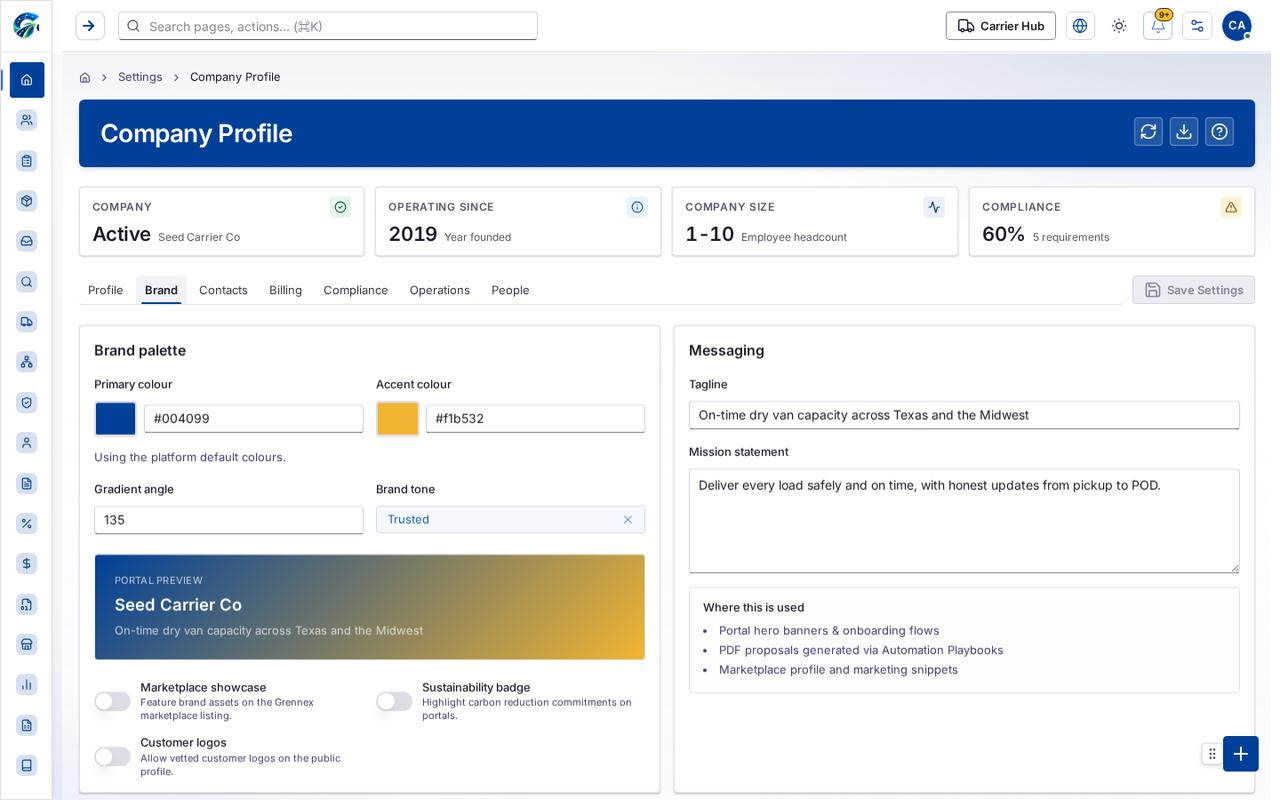The height and width of the screenshot is (800, 1280).
Task: Click the download icon in the Company Profile header
Action: tap(1184, 132)
